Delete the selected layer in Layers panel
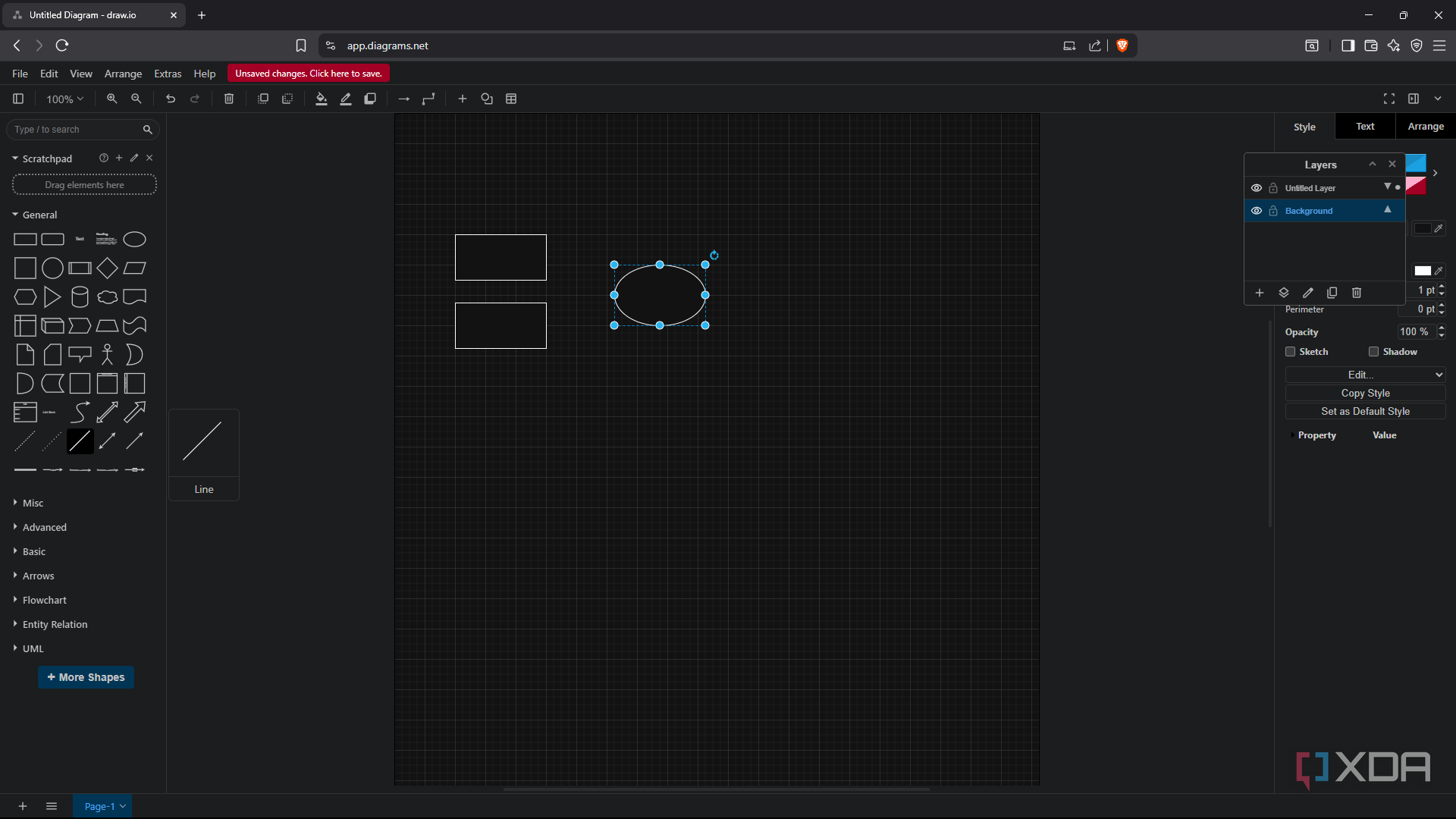Screen dimensions: 1456x819 tap(1357, 293)
